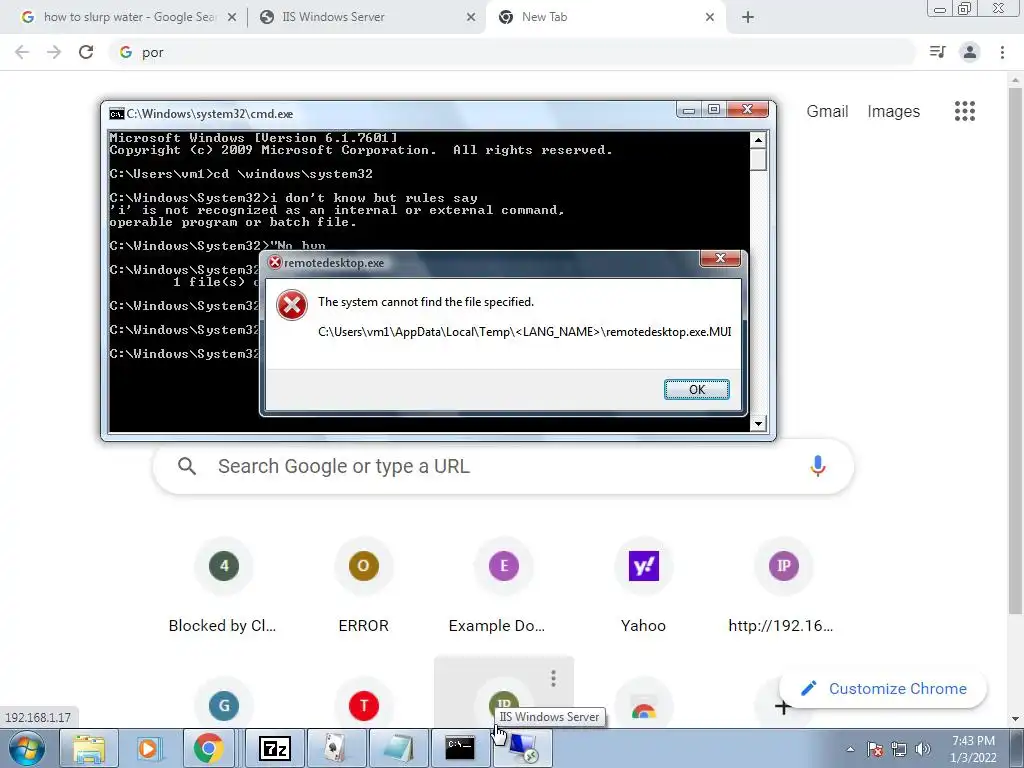Open the blue G shortcut tile

coord(224,705)
